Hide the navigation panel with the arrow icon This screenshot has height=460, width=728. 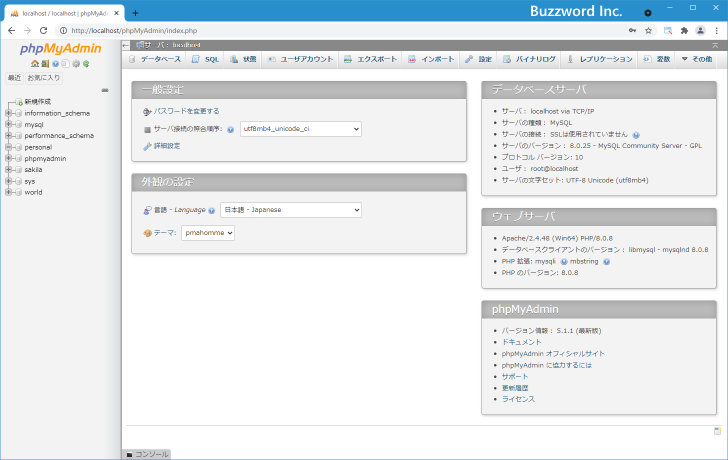tap(126, 45)
